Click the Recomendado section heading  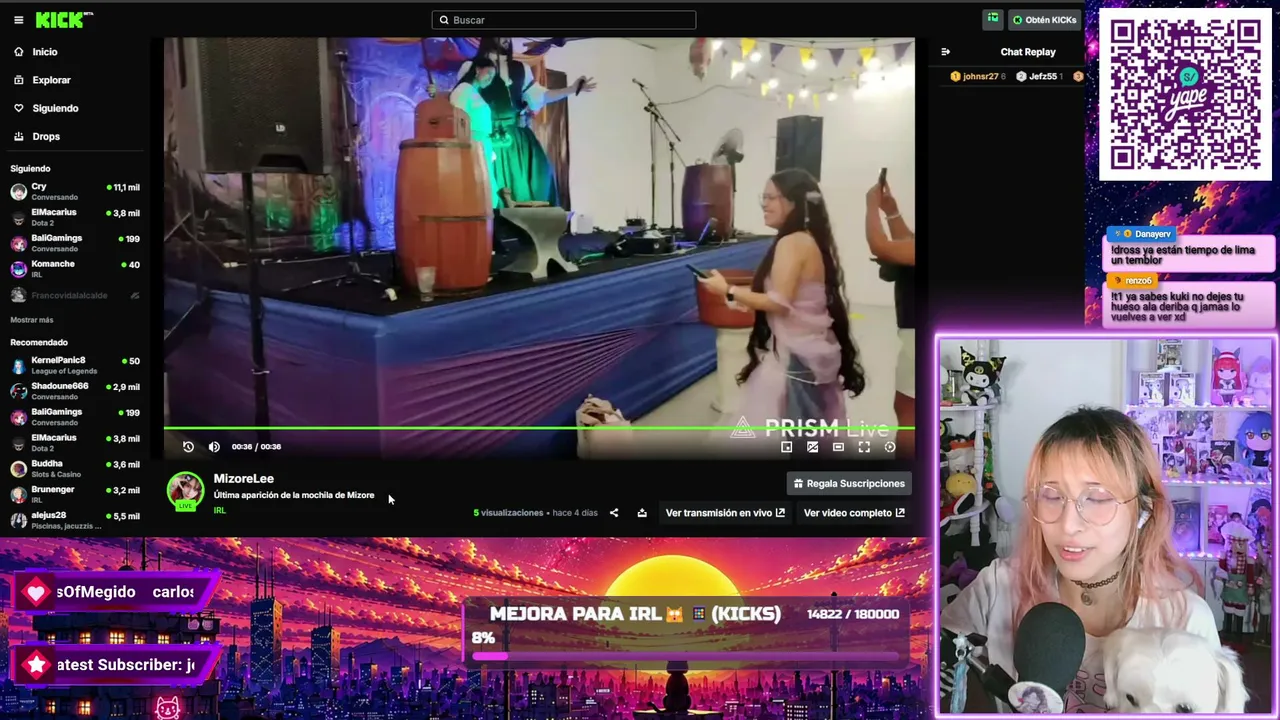(x=39, y=343)
